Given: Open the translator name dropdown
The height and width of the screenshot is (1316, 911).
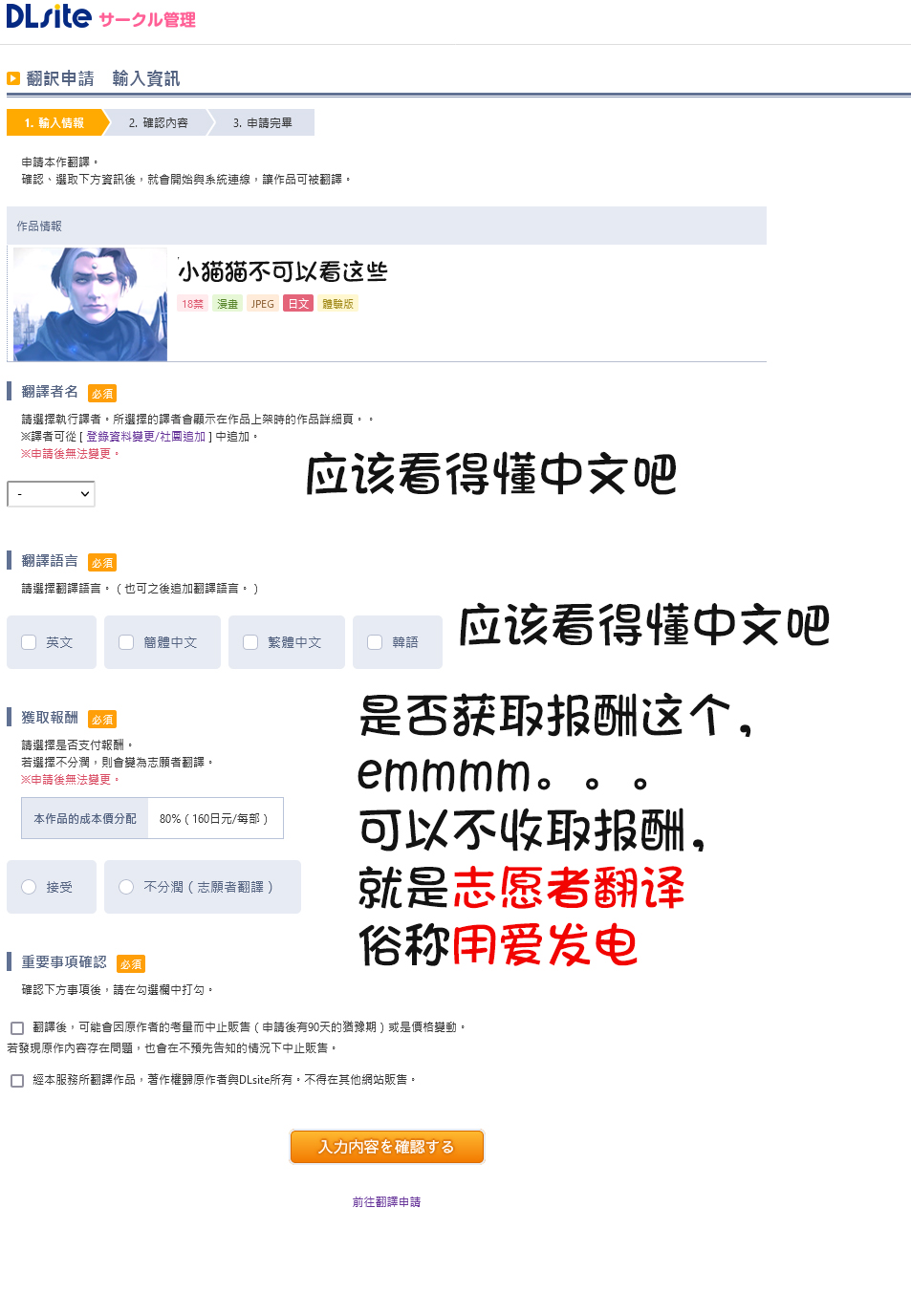Looking at the screenshot, I should (51, 494).
